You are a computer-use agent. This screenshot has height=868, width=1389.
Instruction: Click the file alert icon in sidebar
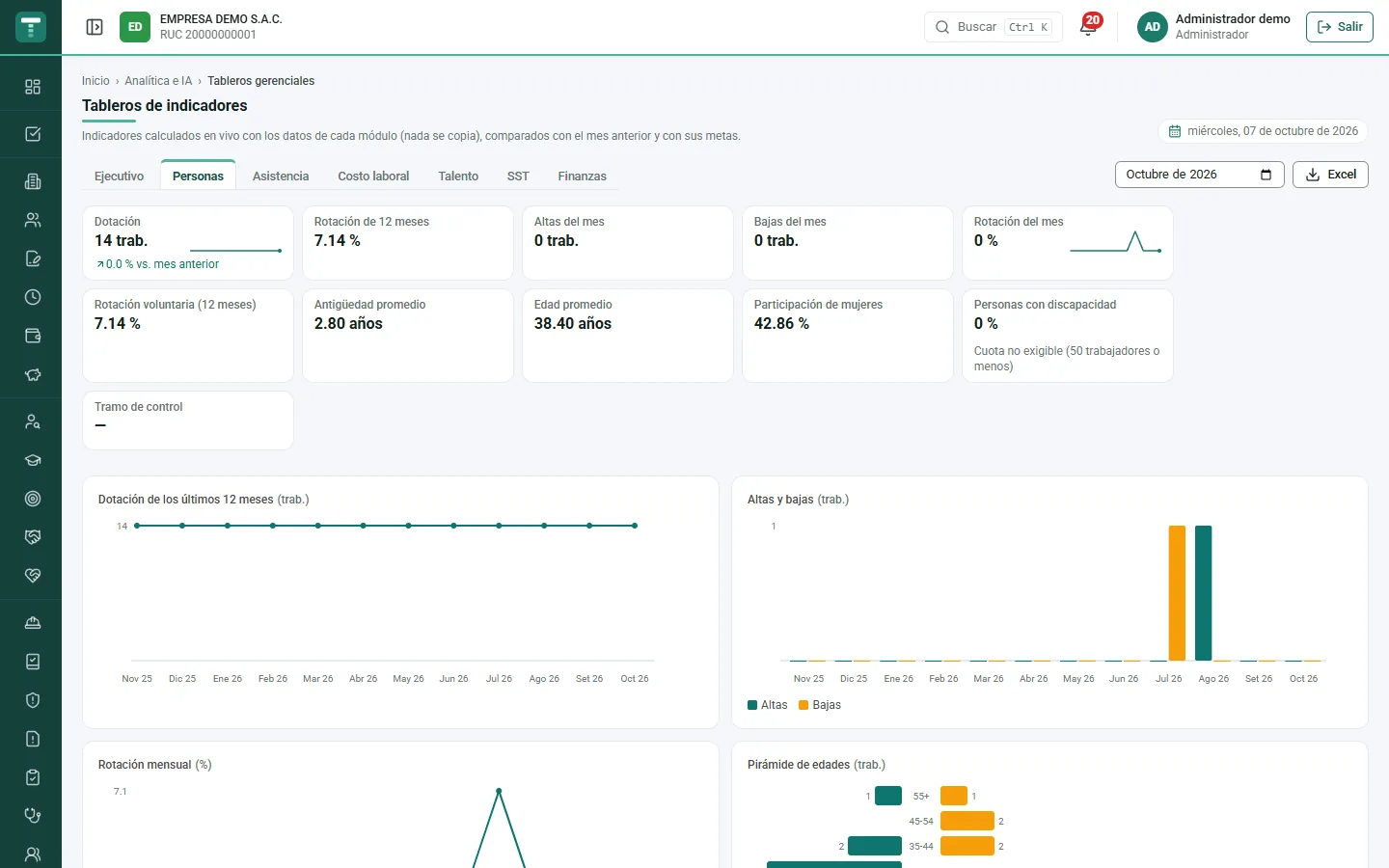(x=33, y=739)
